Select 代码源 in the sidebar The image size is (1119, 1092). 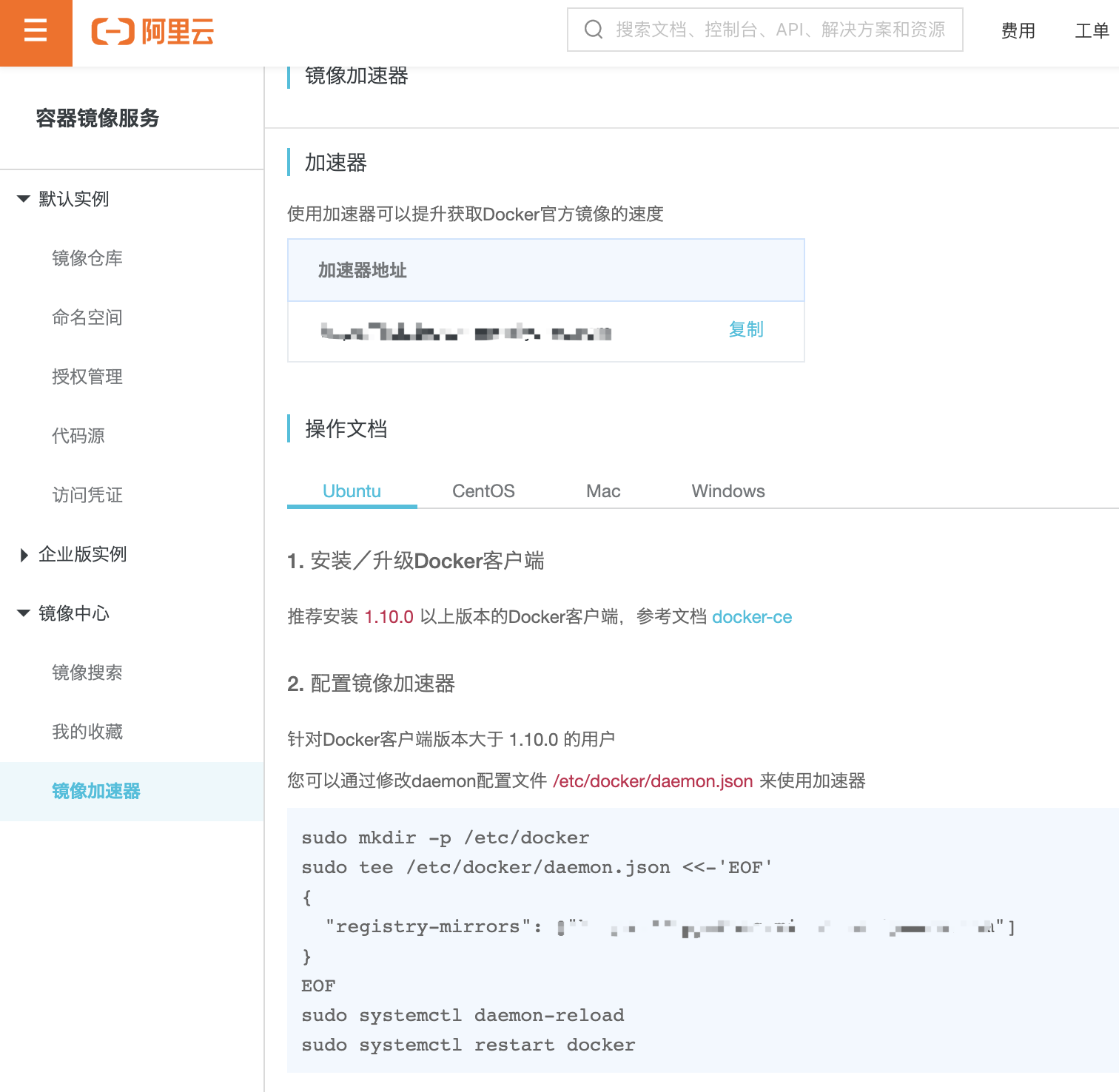pos(78,436)
